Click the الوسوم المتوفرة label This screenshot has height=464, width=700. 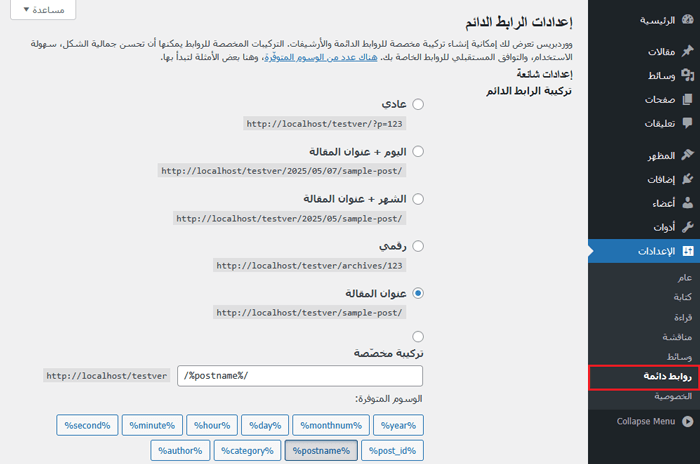pyautogui.click(x=388, y=398)
